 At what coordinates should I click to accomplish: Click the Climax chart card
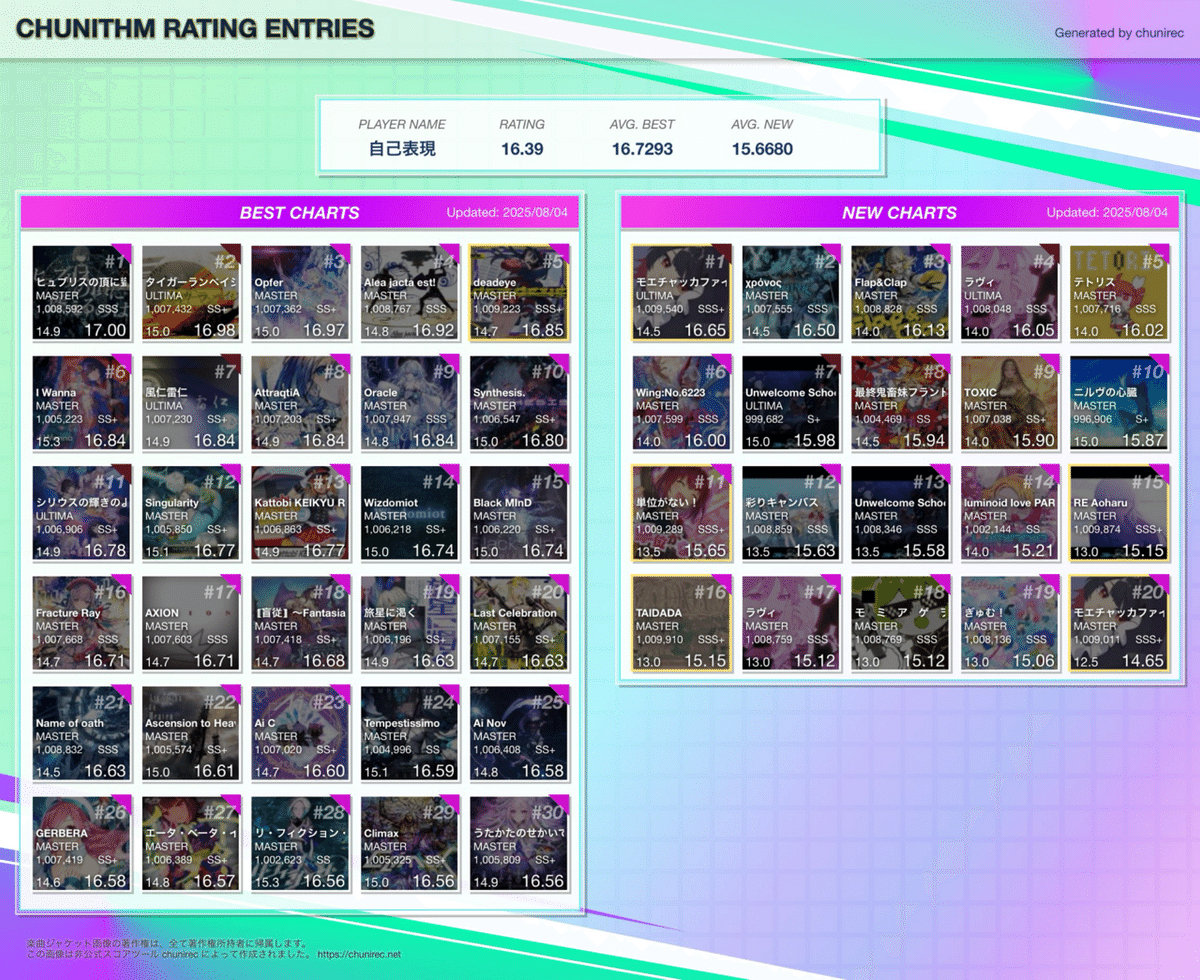(410, 843)
